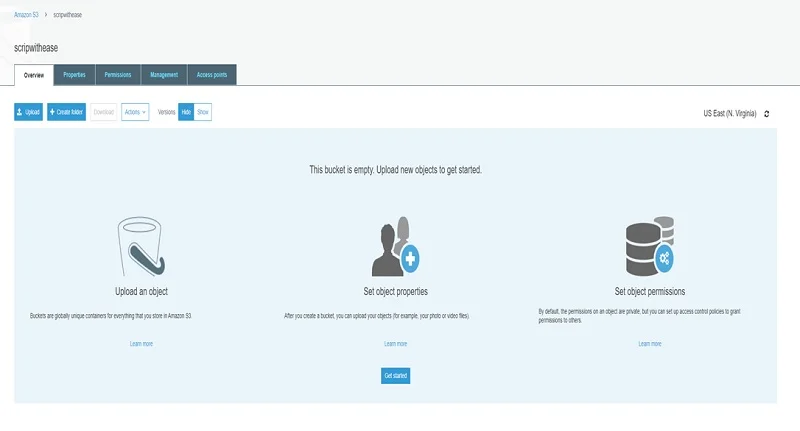Switch to the Overview tab
This screenshot has width=800, height=431.
coord(34,75)
